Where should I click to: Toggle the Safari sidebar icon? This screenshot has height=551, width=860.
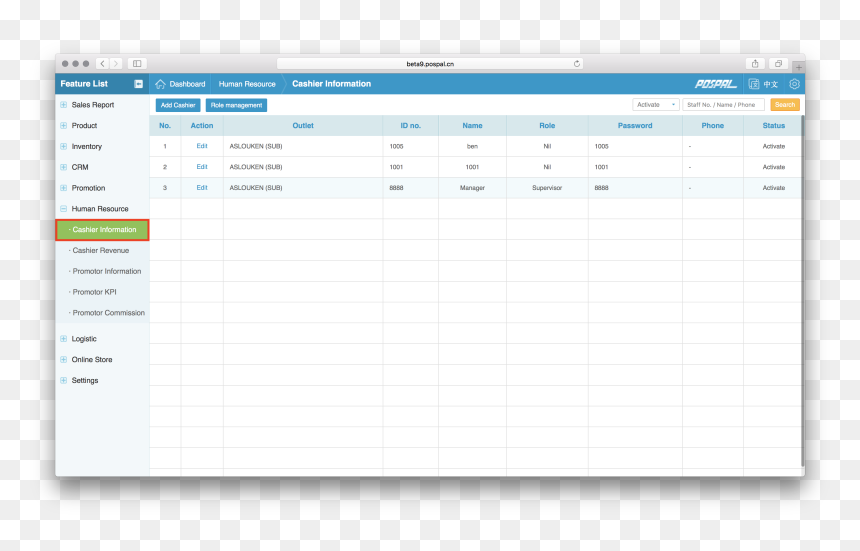point(137,64)
